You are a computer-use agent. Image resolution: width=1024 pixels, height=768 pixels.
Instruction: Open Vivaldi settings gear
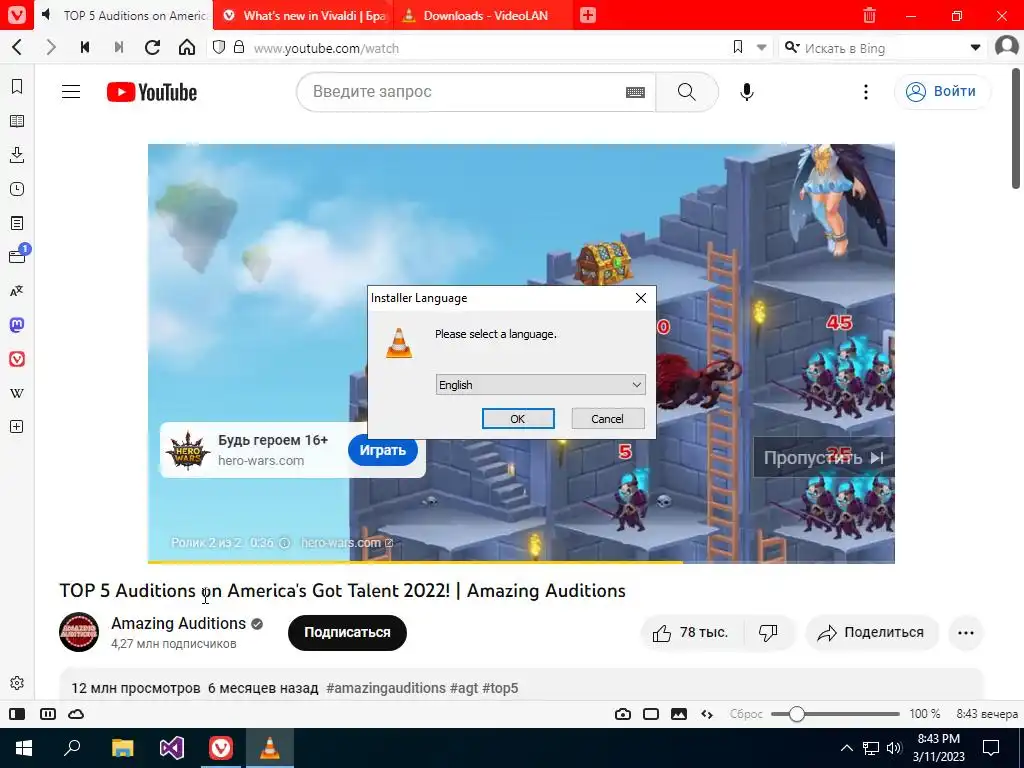[x=17, y=683]
